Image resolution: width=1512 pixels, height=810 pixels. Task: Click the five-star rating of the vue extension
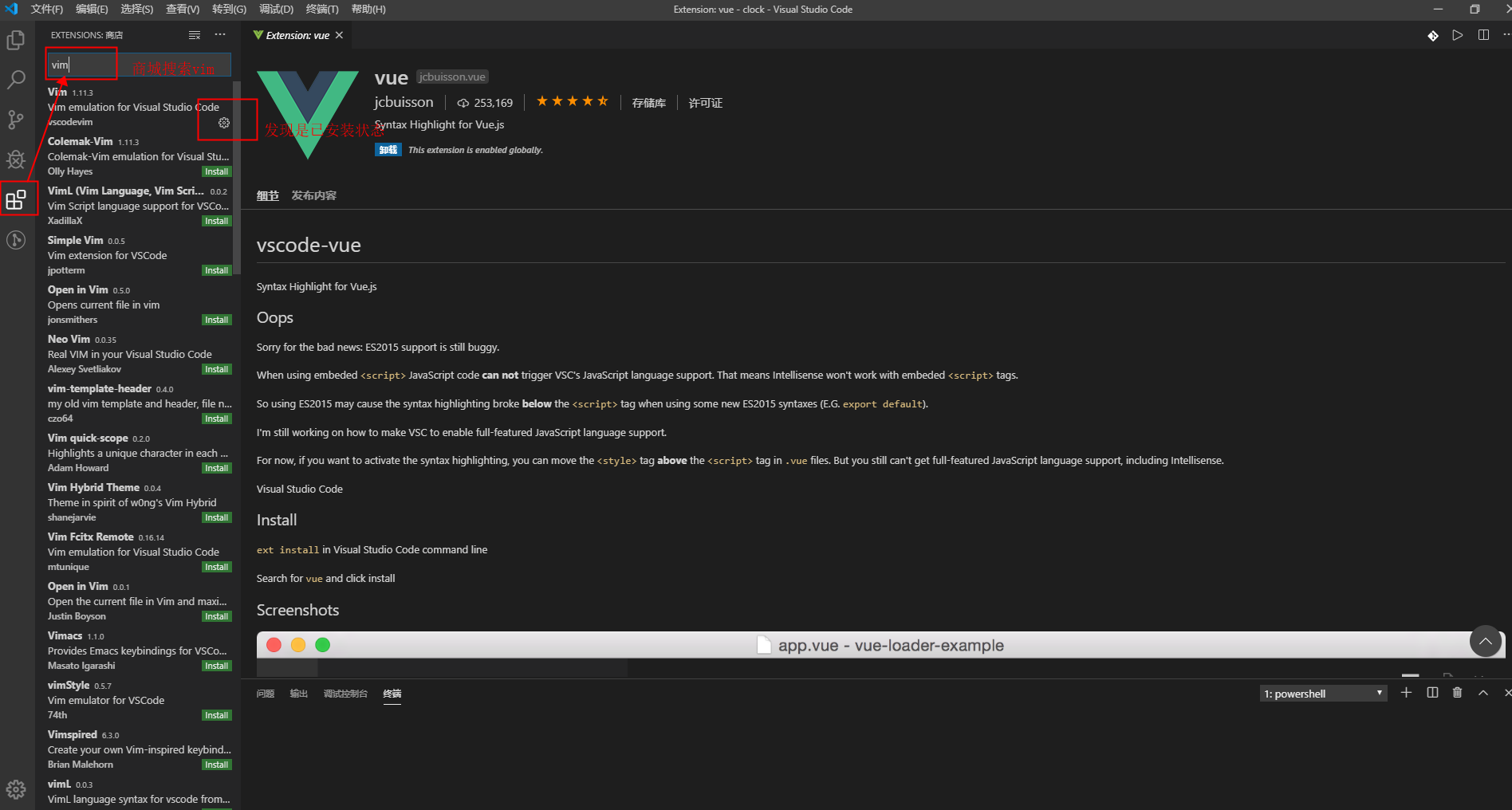click(572, 101)
